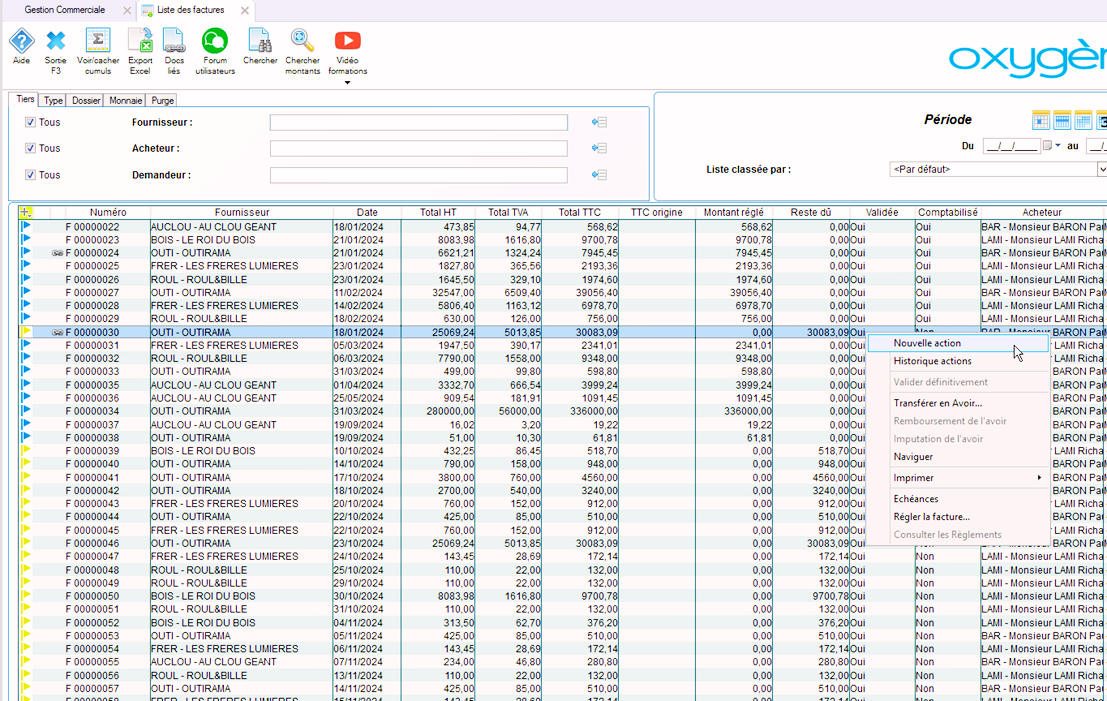Open the Du date picker dropdown arrow
The width and height of the screenshot is (1107, 701).
click(x=1058, y=146)
